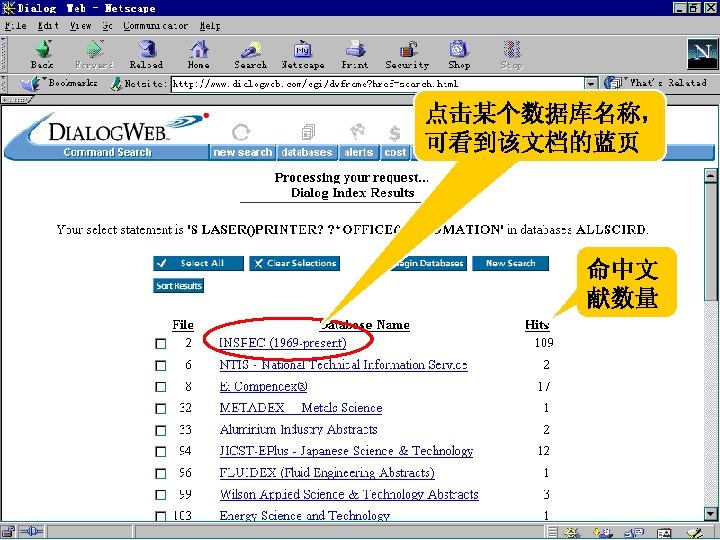Stop page loading icon
The image size is (720, 540).
pos(512,54)
